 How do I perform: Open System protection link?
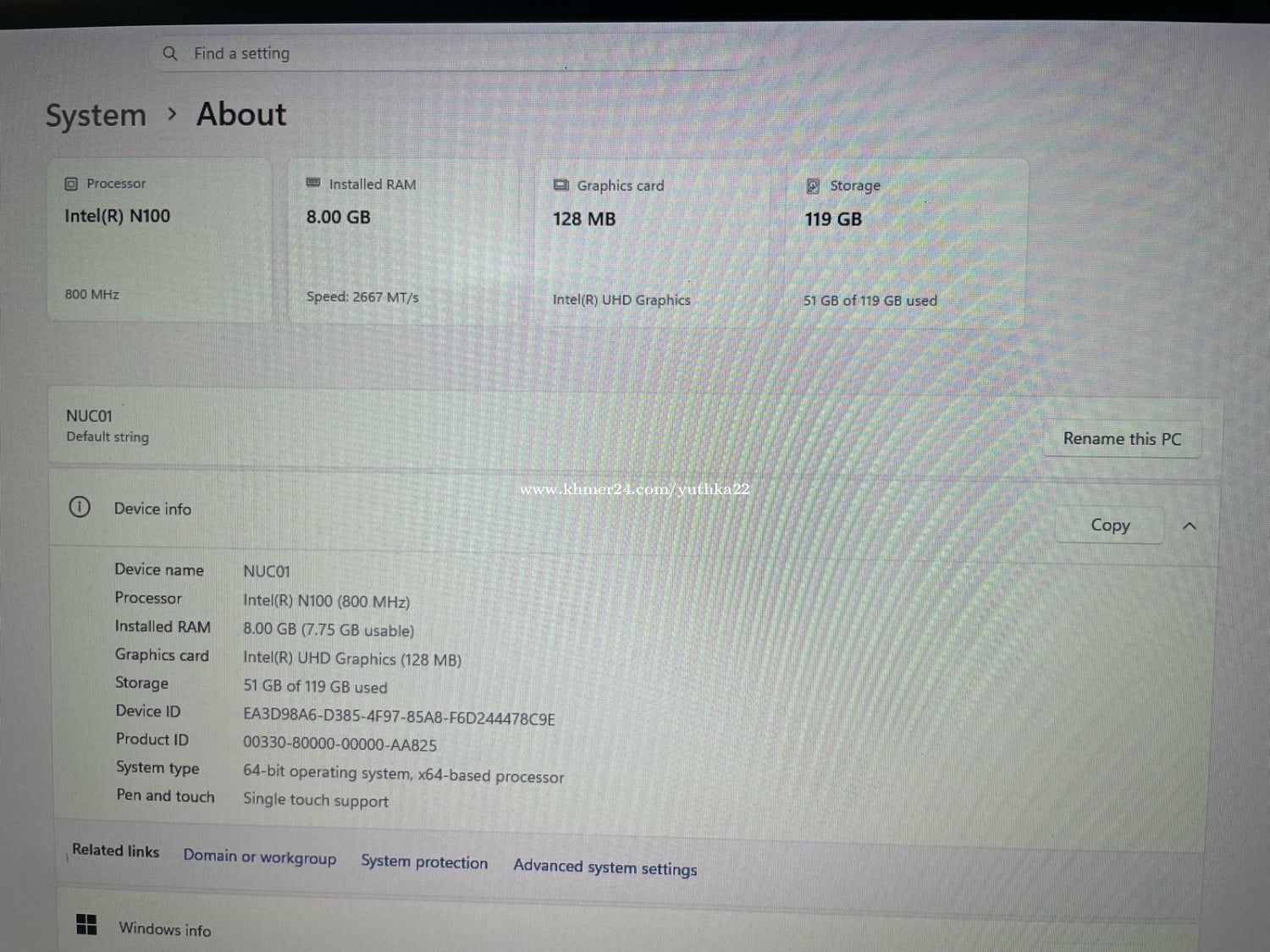(424, 861)
